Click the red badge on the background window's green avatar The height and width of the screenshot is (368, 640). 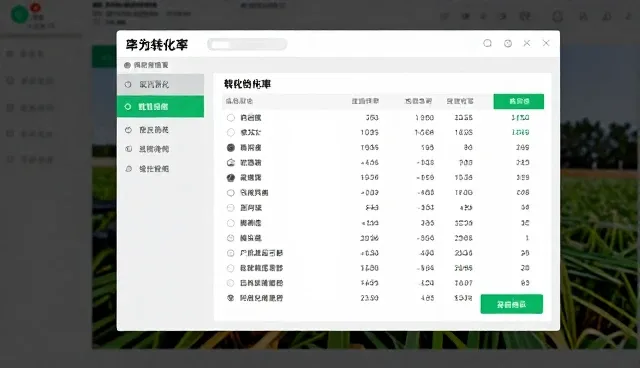36,7
